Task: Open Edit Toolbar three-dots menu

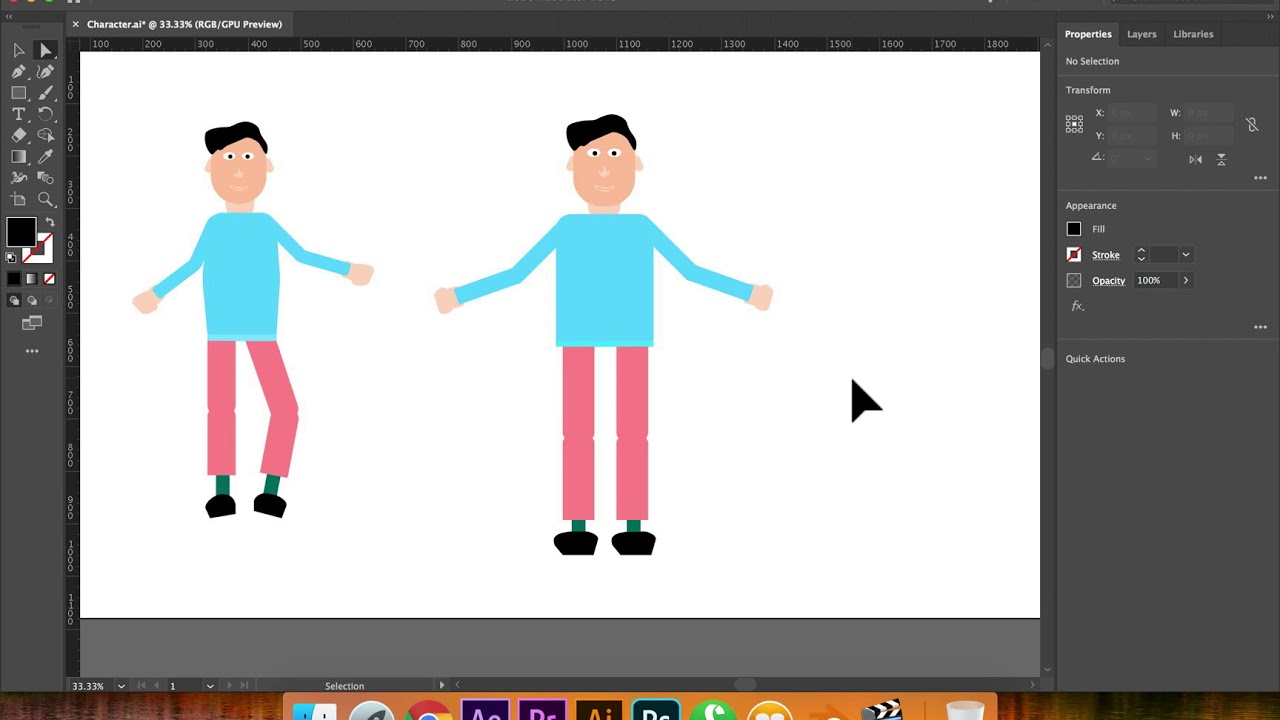Action: [32, 351]
